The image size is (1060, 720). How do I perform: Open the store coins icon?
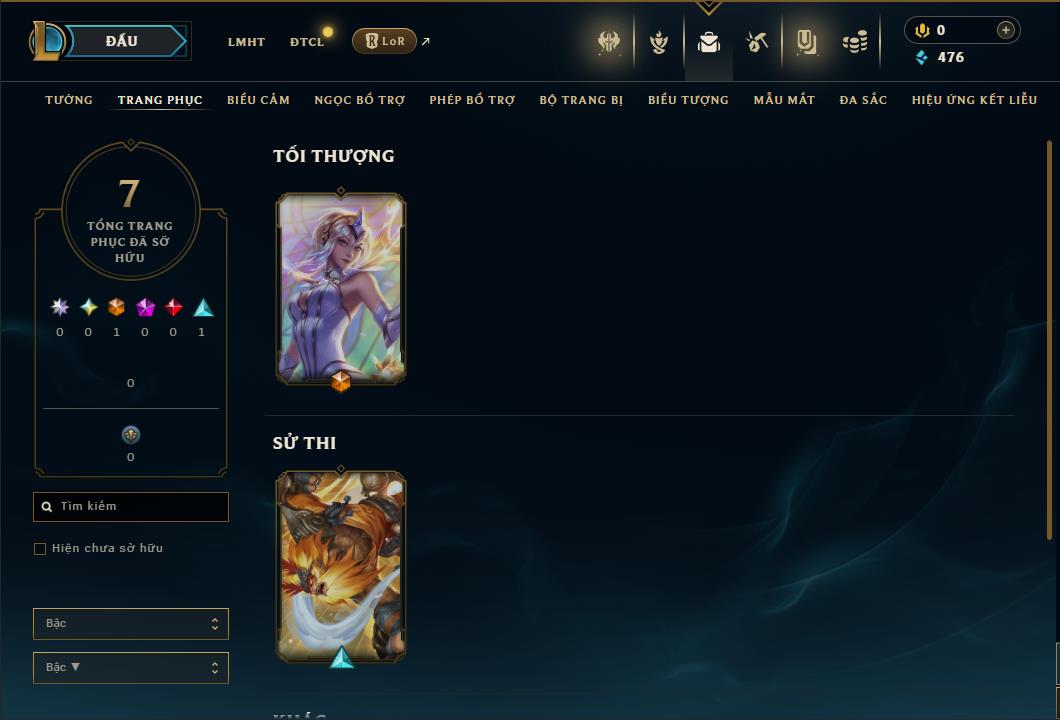coord(855,43)
